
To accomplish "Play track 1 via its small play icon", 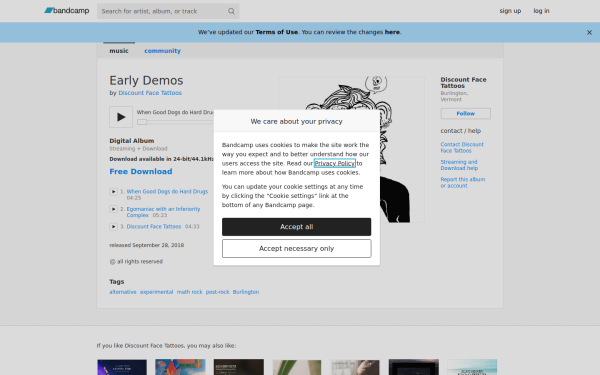I will point(113,191).
